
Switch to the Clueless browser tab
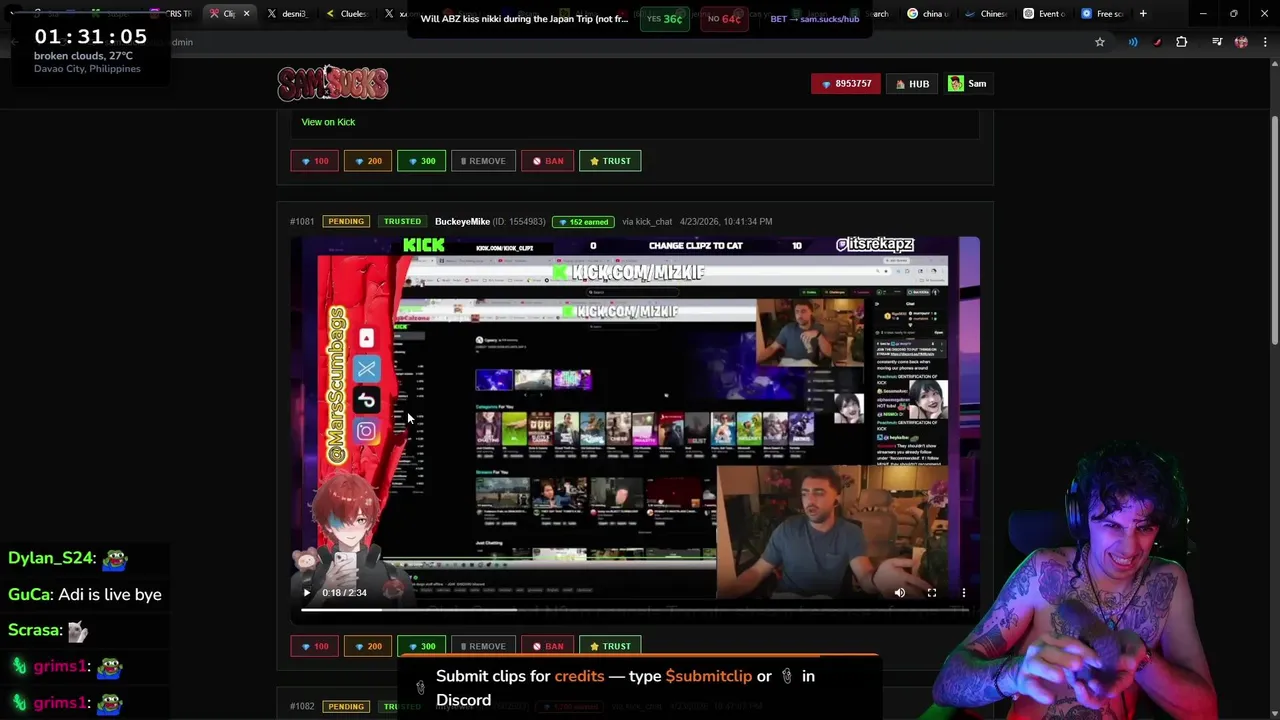pos(346,14)
